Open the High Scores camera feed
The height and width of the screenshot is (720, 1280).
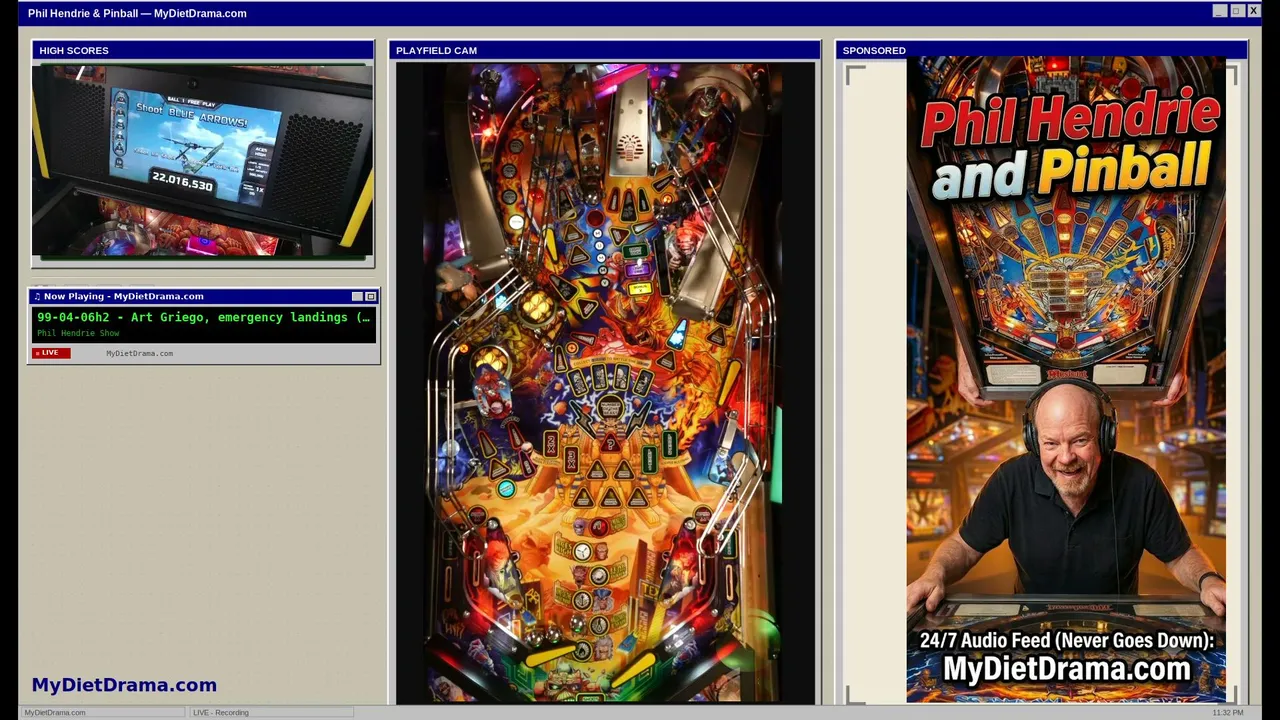pos(202,161)
